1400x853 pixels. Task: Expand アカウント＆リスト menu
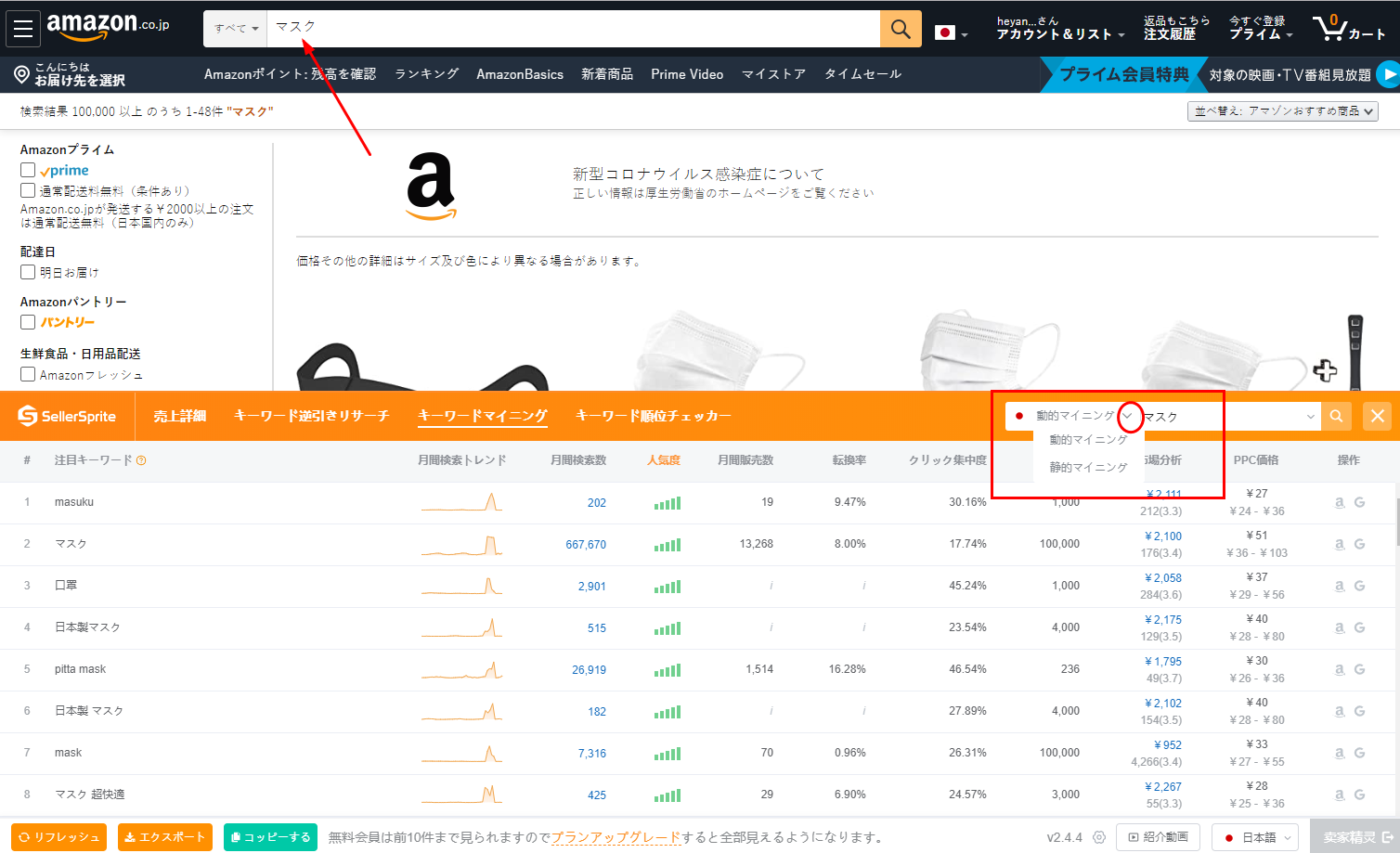coord(1060,29)
